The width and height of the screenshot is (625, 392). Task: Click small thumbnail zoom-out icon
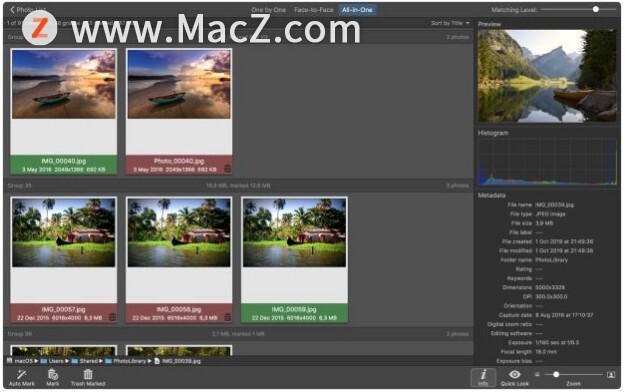537,374
